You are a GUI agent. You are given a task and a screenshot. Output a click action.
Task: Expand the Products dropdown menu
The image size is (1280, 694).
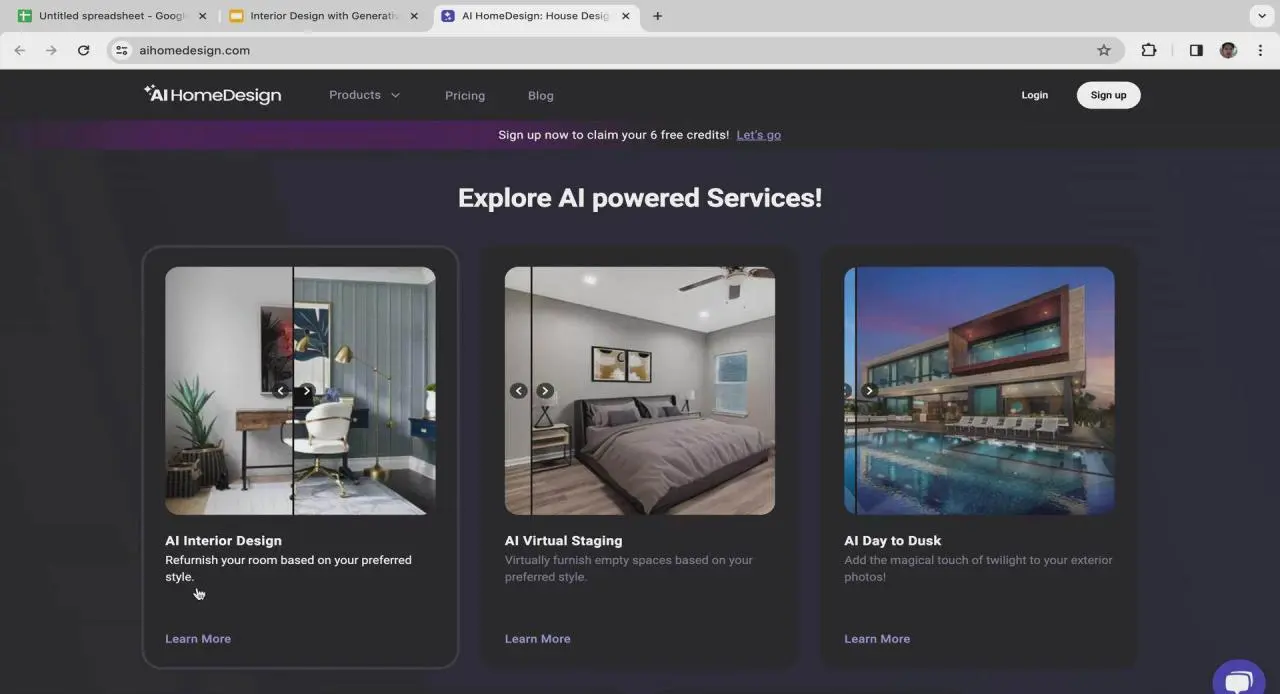tap(364, 95)
